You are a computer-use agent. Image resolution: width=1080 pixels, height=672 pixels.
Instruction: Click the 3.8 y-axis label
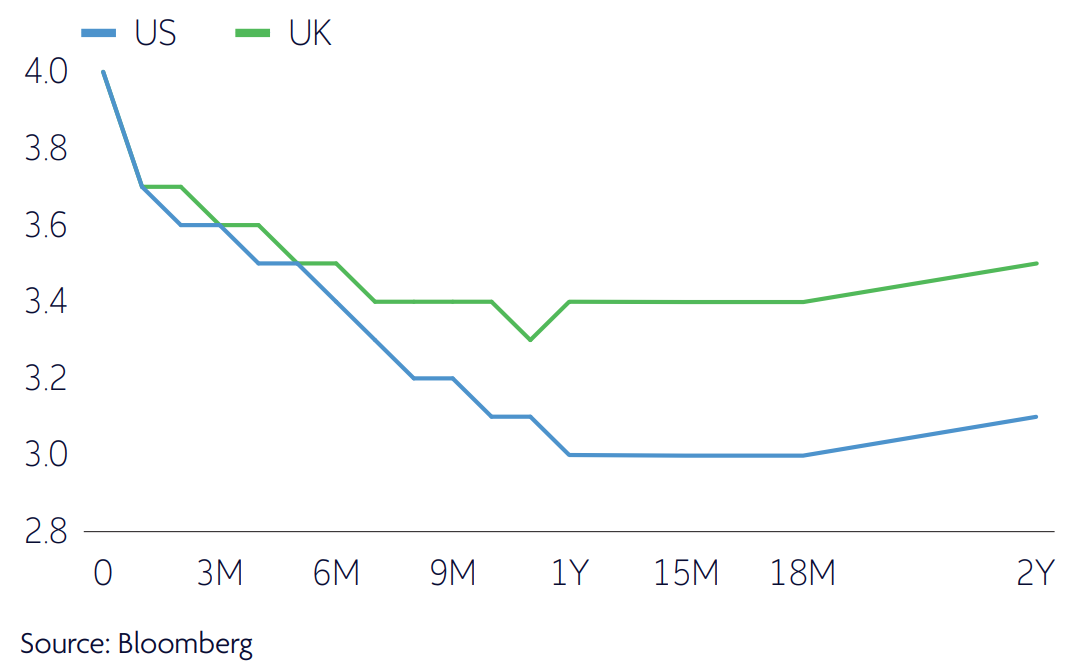click(x=42, y=149)
